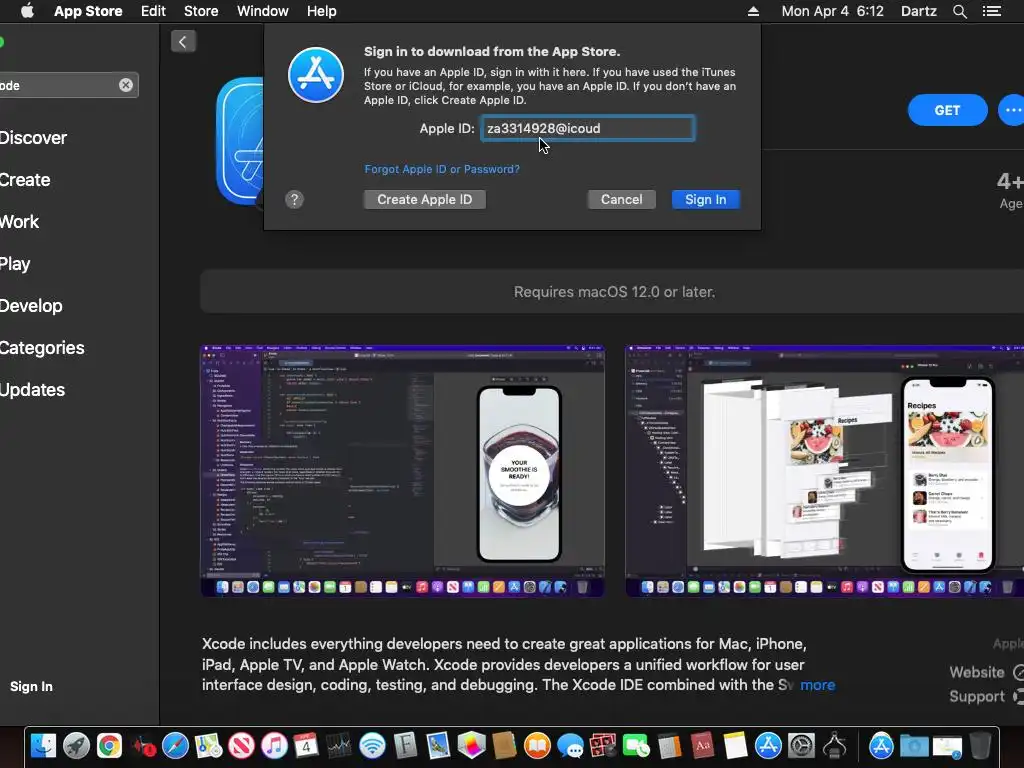Launch Safari from the dock
The image size is (1024, 768).
click(x=175, y=746)
